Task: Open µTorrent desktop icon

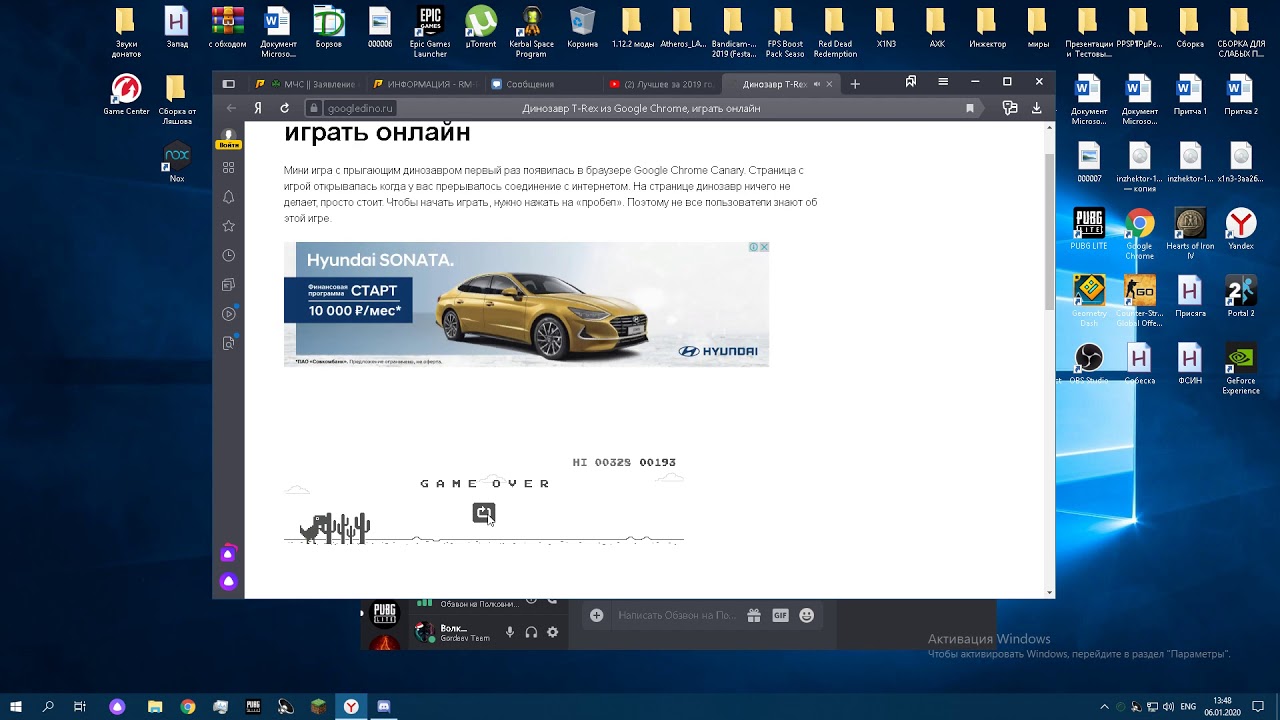Action: click(x=481, y=28)
